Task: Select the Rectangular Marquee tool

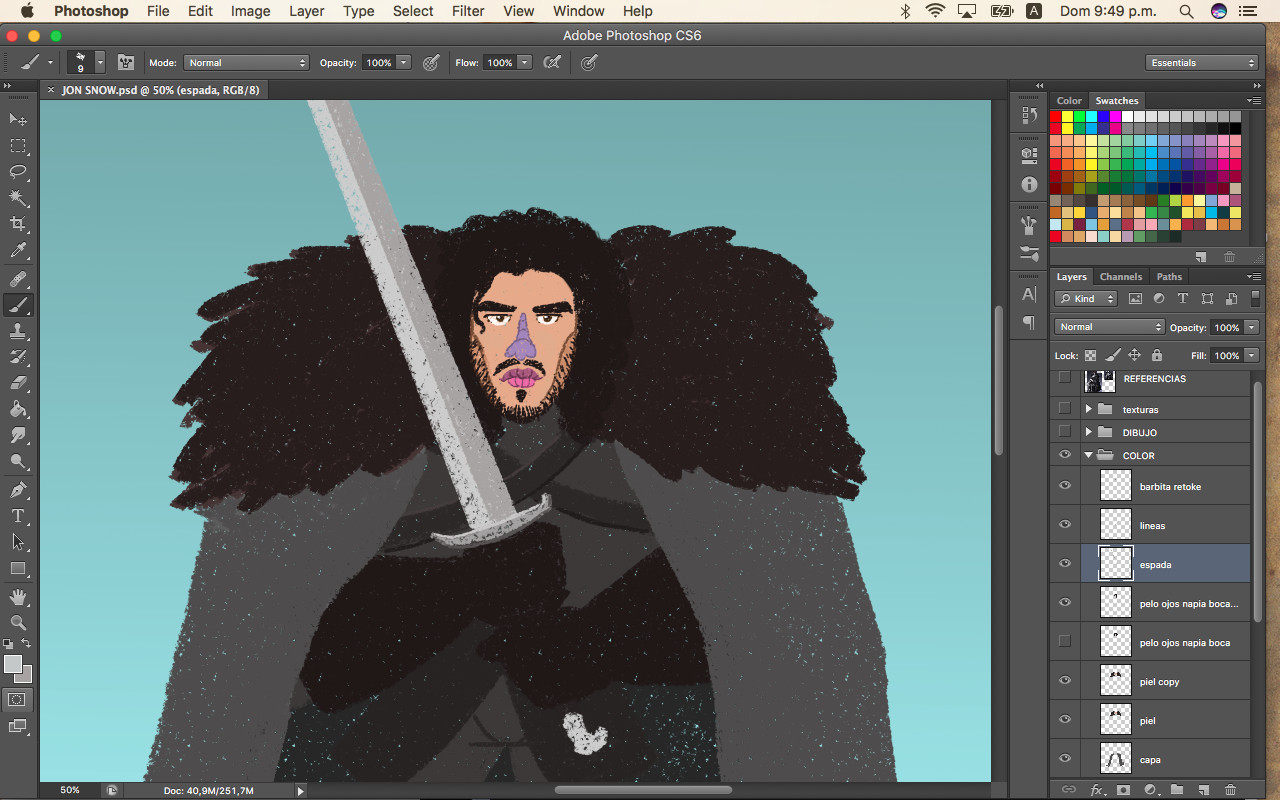Action: [x=18, y=146]
